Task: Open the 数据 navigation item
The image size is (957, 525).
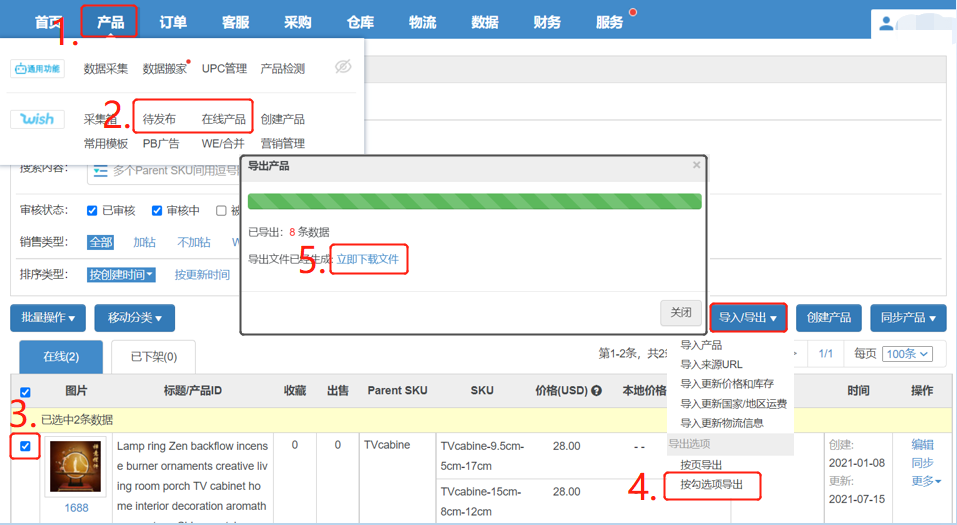Action: [485, 23]
